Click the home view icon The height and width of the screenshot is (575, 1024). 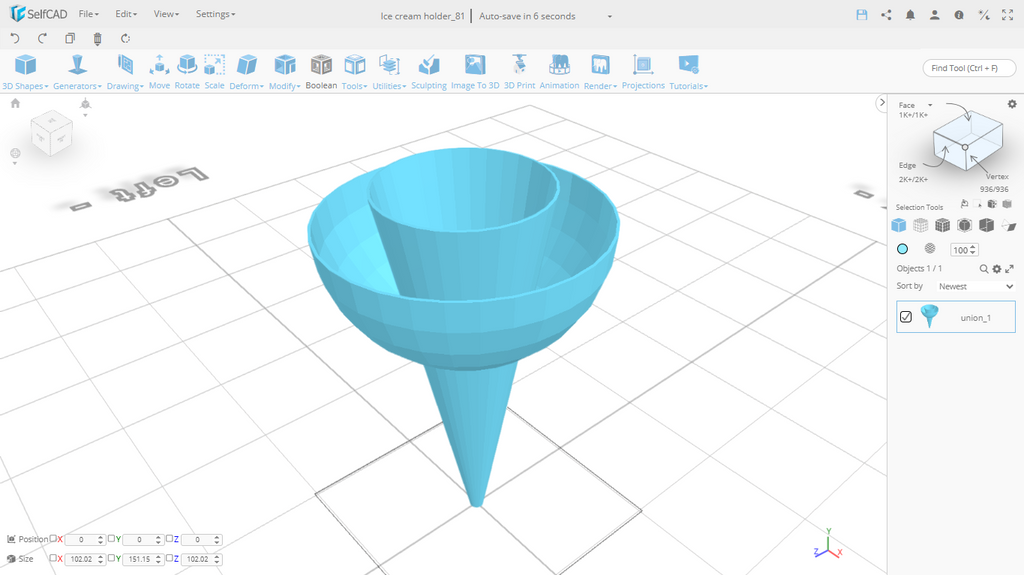click(x=15, y=103)
